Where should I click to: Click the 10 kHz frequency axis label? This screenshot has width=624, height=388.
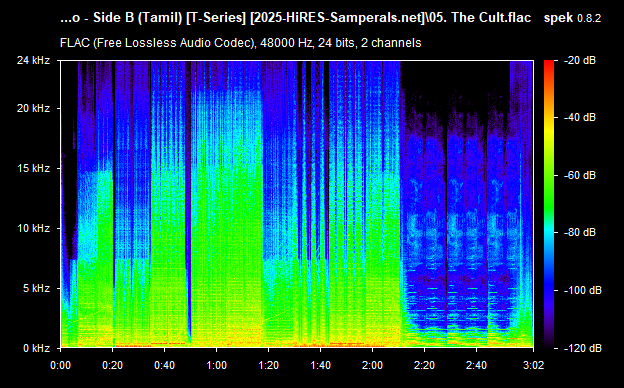click(33, 228)
